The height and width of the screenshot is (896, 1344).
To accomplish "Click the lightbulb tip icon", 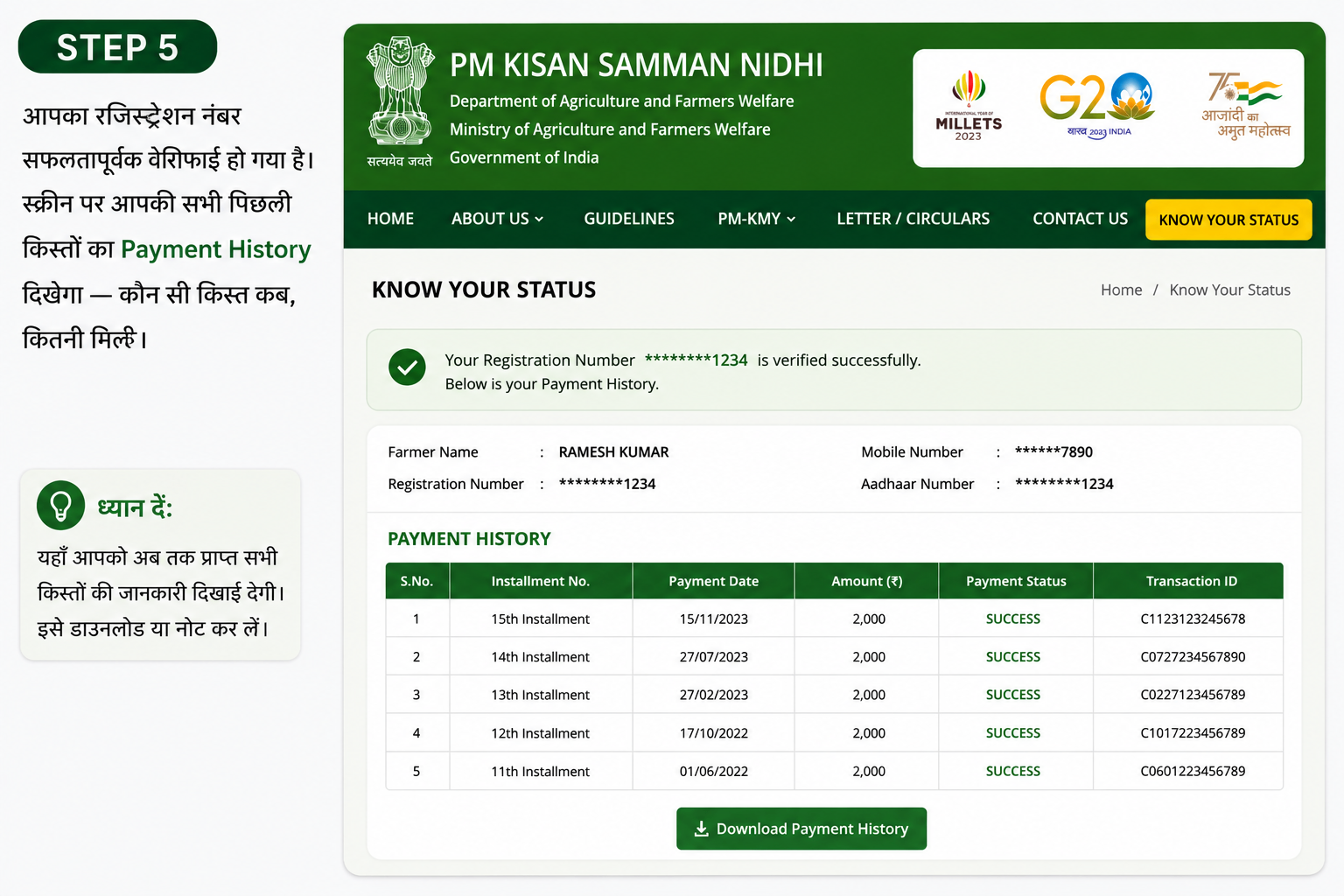I will pos(60,505).
